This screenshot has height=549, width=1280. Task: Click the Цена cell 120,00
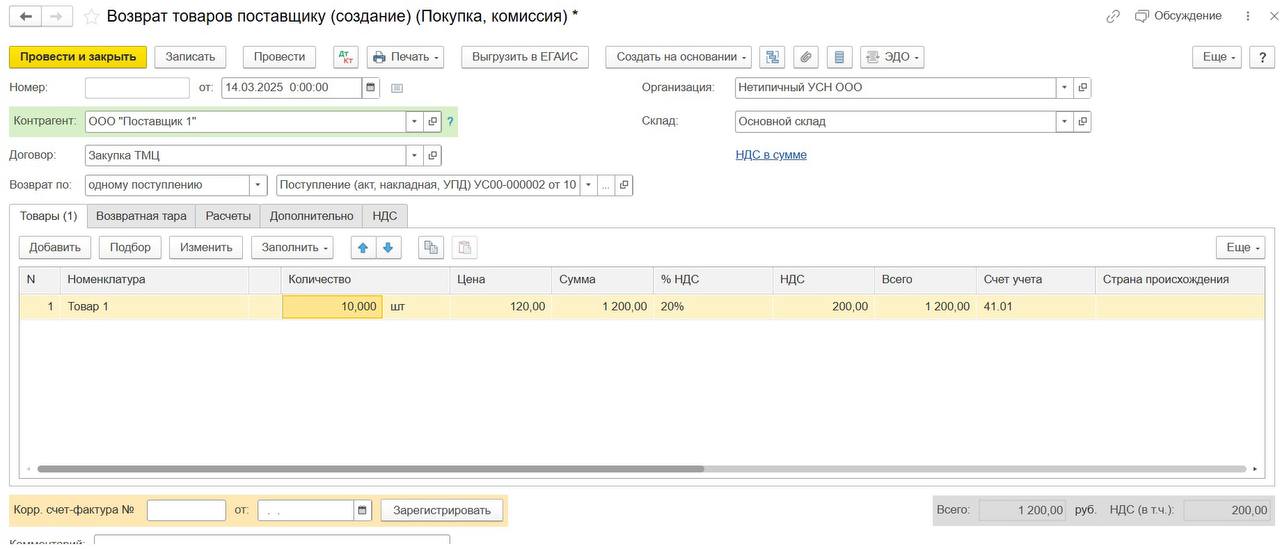500,307
